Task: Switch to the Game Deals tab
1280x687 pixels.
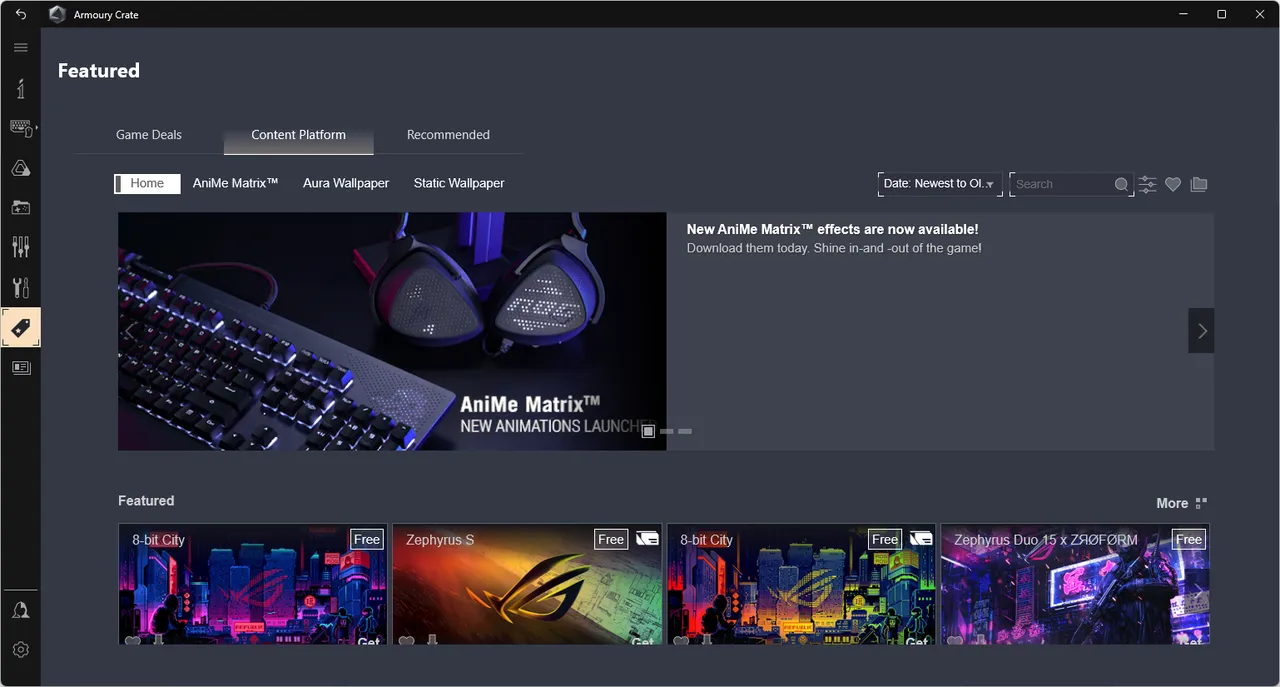Action: coord(149,135)
